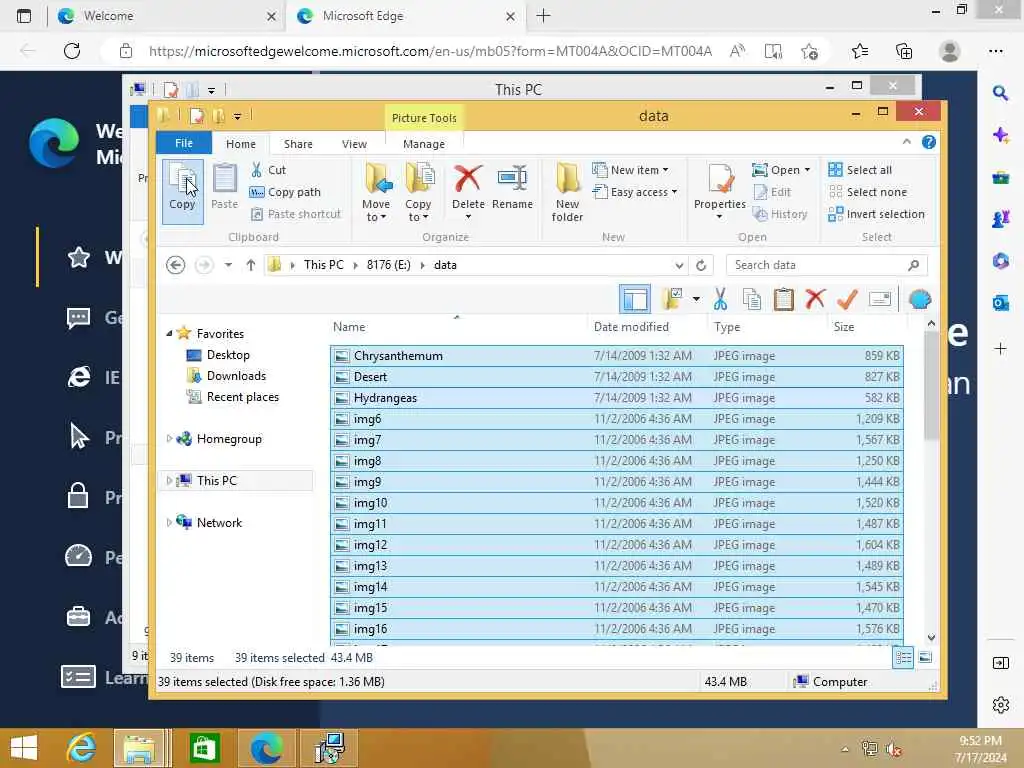
Task: Click the Edge browser URL address bar
Action: tap(430, 51)
